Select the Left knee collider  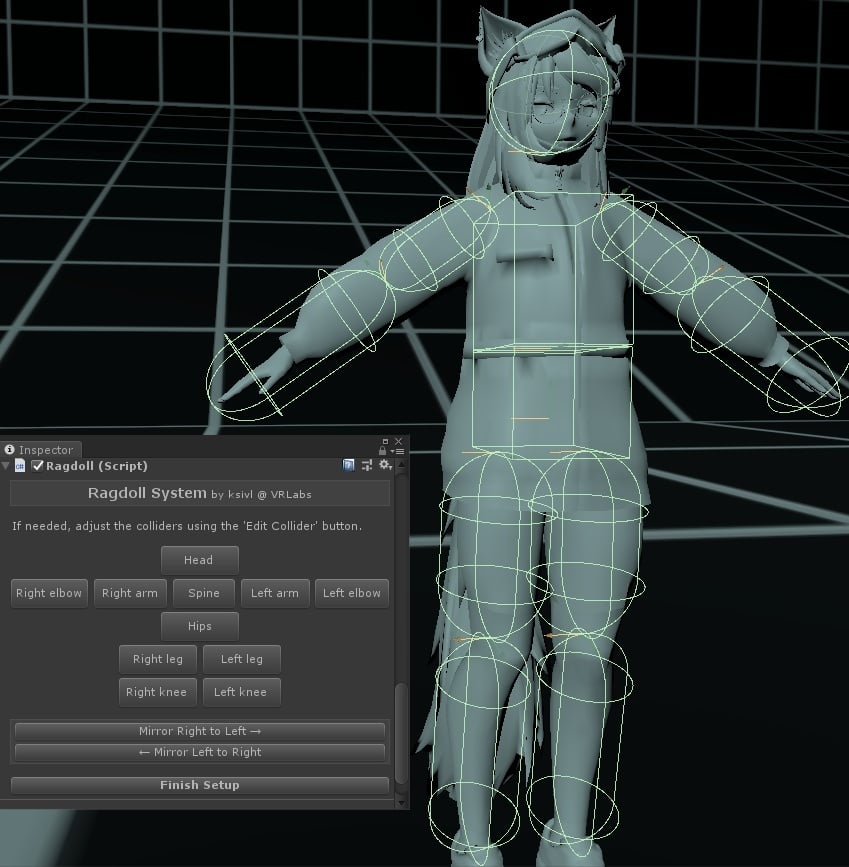pos(241,691)
